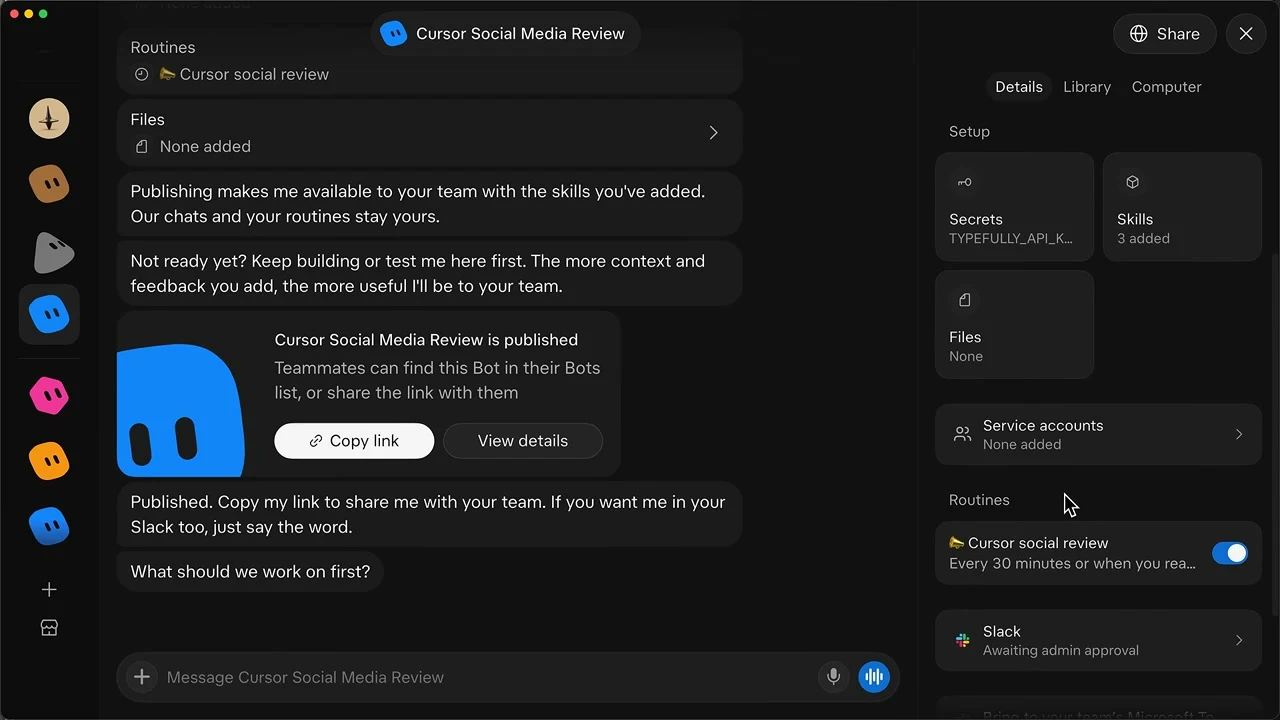Open the Skills card showing 3 added
Image resolution: width=1280 pixels, height=720 pixels.
tap(1182, 207)
